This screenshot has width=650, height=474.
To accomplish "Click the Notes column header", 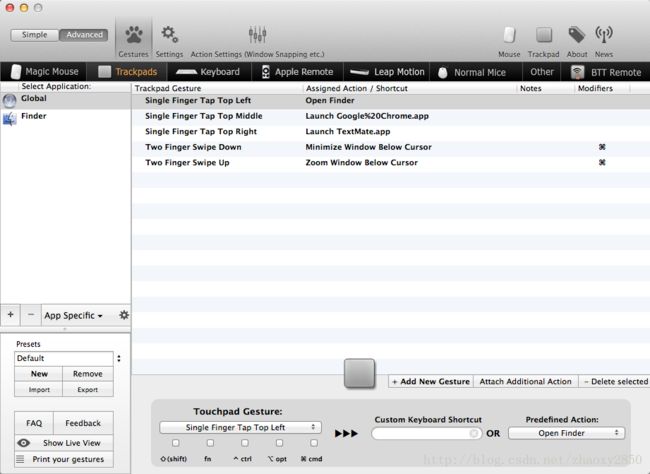I will [x=545, y=88].
